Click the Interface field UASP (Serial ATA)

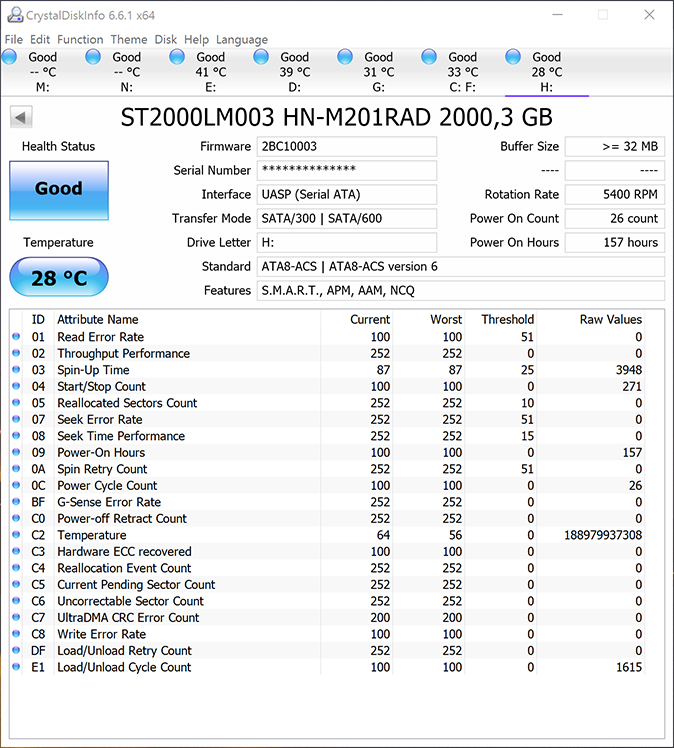(x=347, y=194)
